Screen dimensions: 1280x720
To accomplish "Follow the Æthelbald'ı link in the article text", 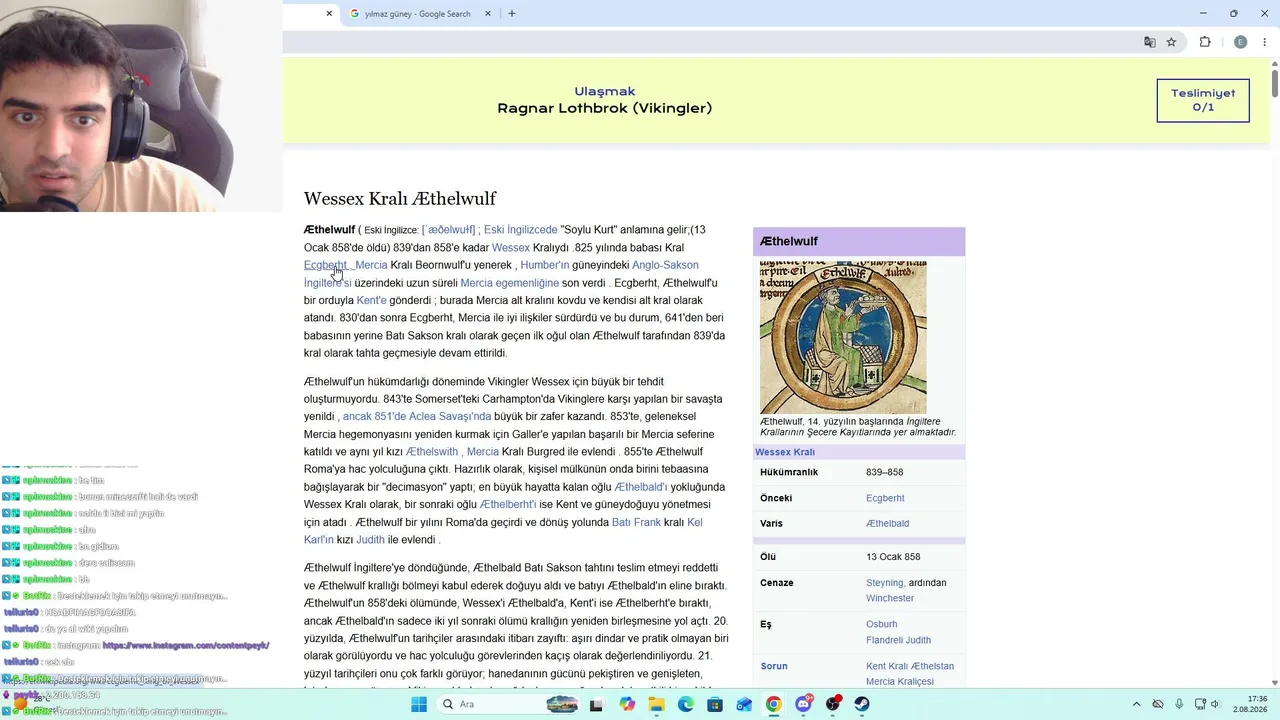I will click(x=641, y=487).
